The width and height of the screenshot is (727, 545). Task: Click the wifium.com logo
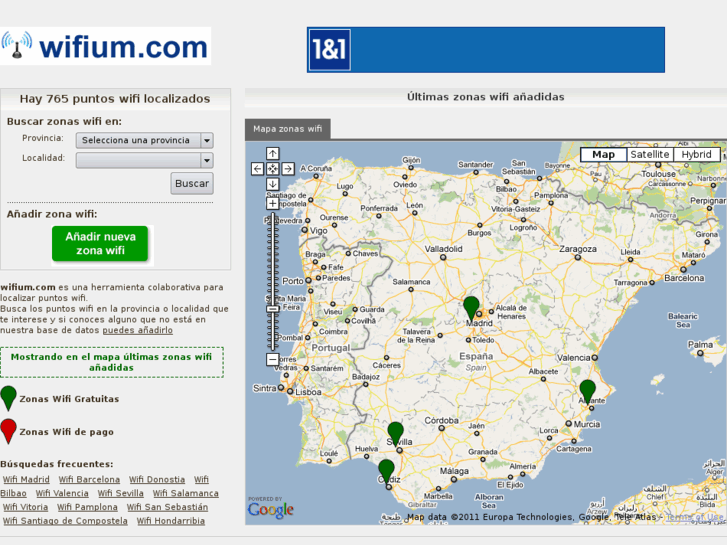(x=105, y=46)
